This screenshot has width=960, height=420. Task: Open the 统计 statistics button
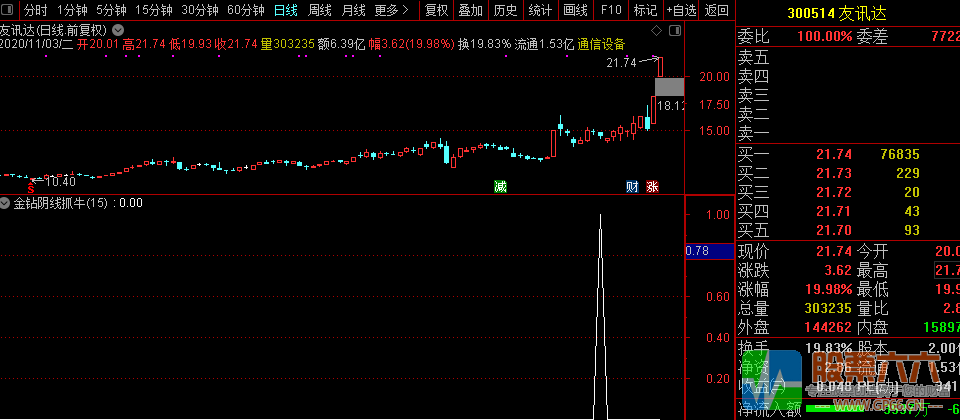pyautogui.click(x=540, y=10)
